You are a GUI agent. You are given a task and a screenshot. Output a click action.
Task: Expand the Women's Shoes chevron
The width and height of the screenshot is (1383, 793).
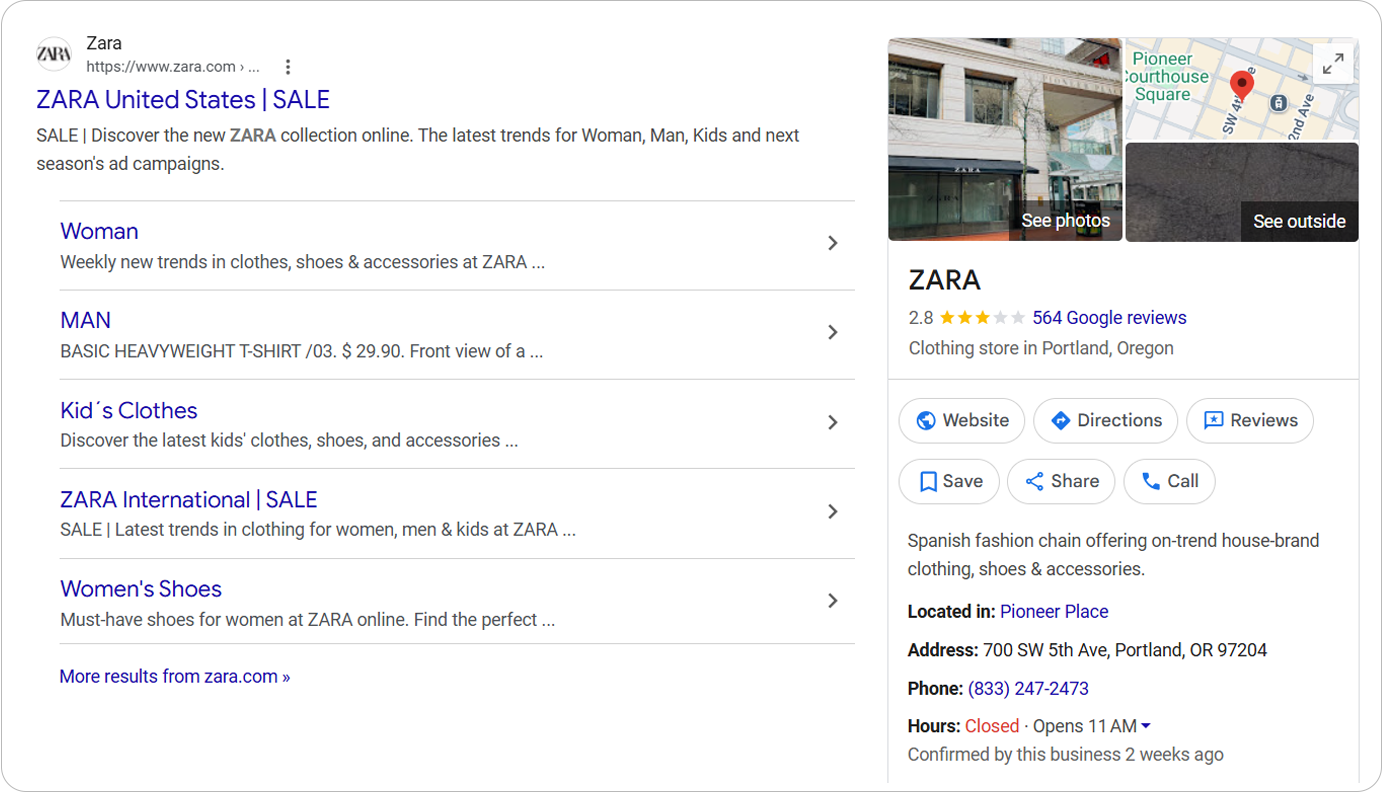[x=832, y=601]
